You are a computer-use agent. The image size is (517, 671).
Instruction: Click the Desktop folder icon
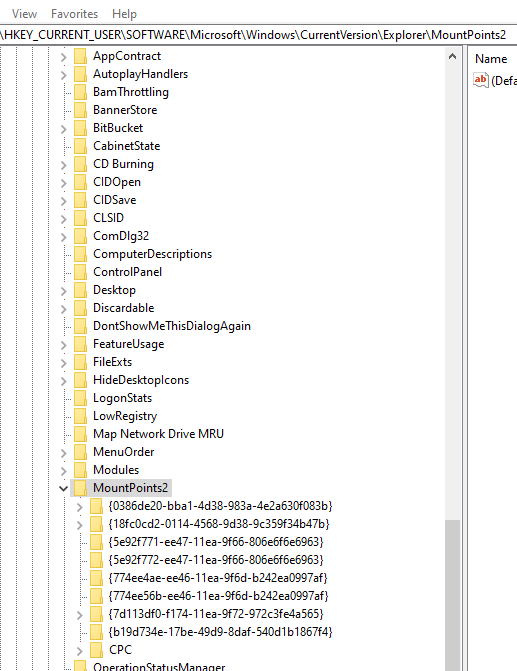coord(80,290)
